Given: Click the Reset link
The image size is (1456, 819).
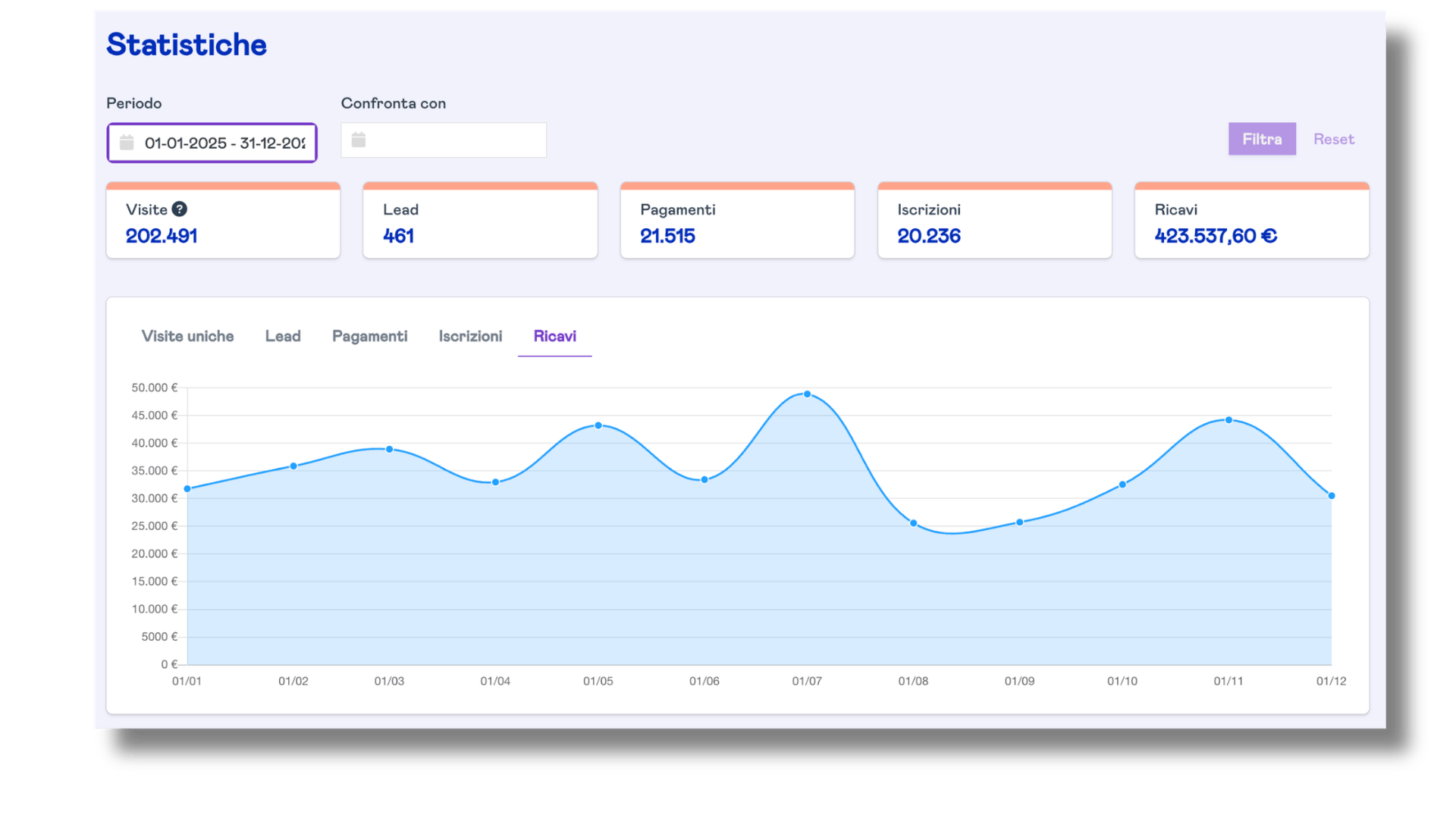Looking at the screenshot, I should [1333, 140].
